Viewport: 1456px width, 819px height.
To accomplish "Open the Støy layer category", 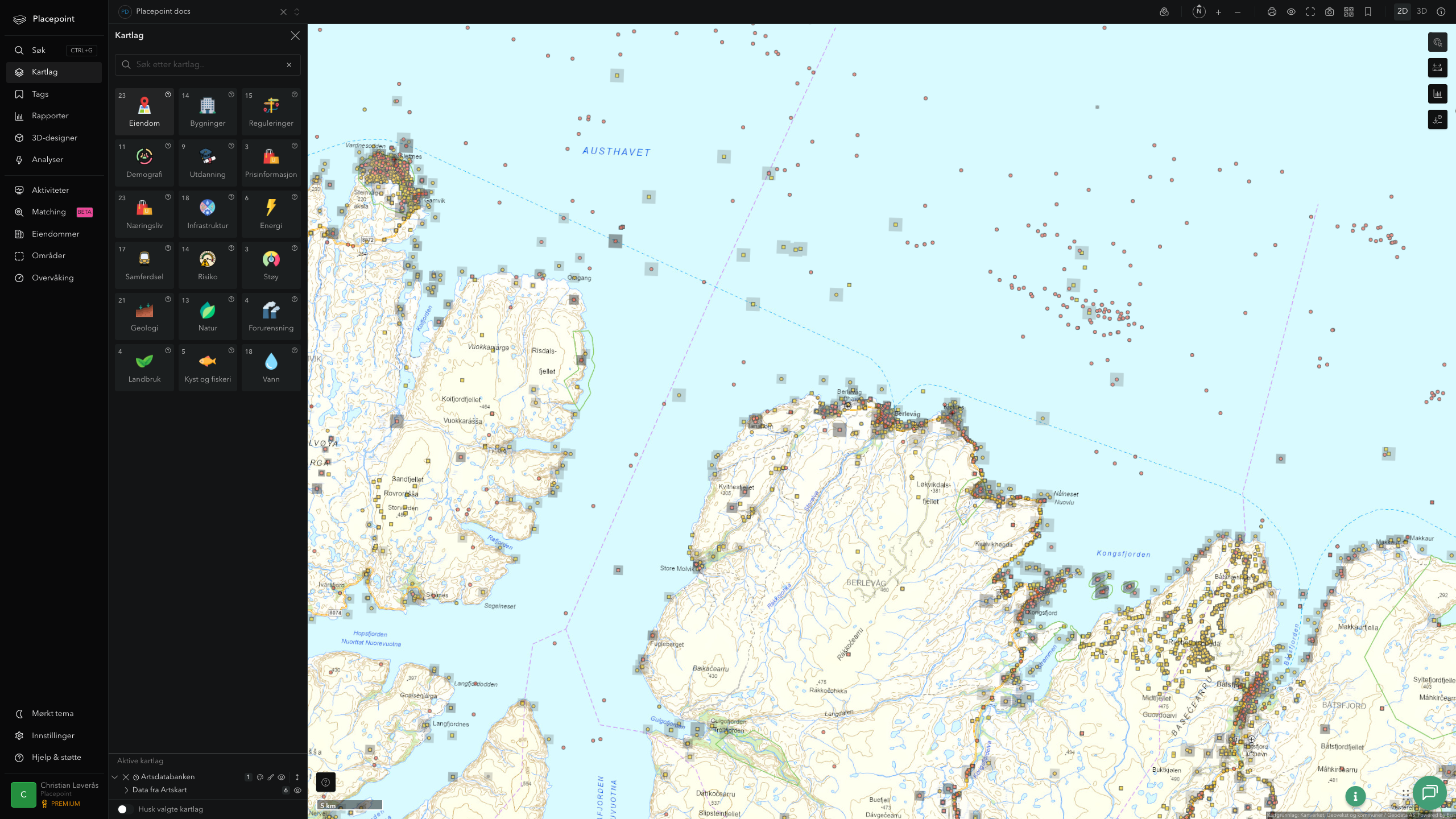I will click(x=271, y=265).
